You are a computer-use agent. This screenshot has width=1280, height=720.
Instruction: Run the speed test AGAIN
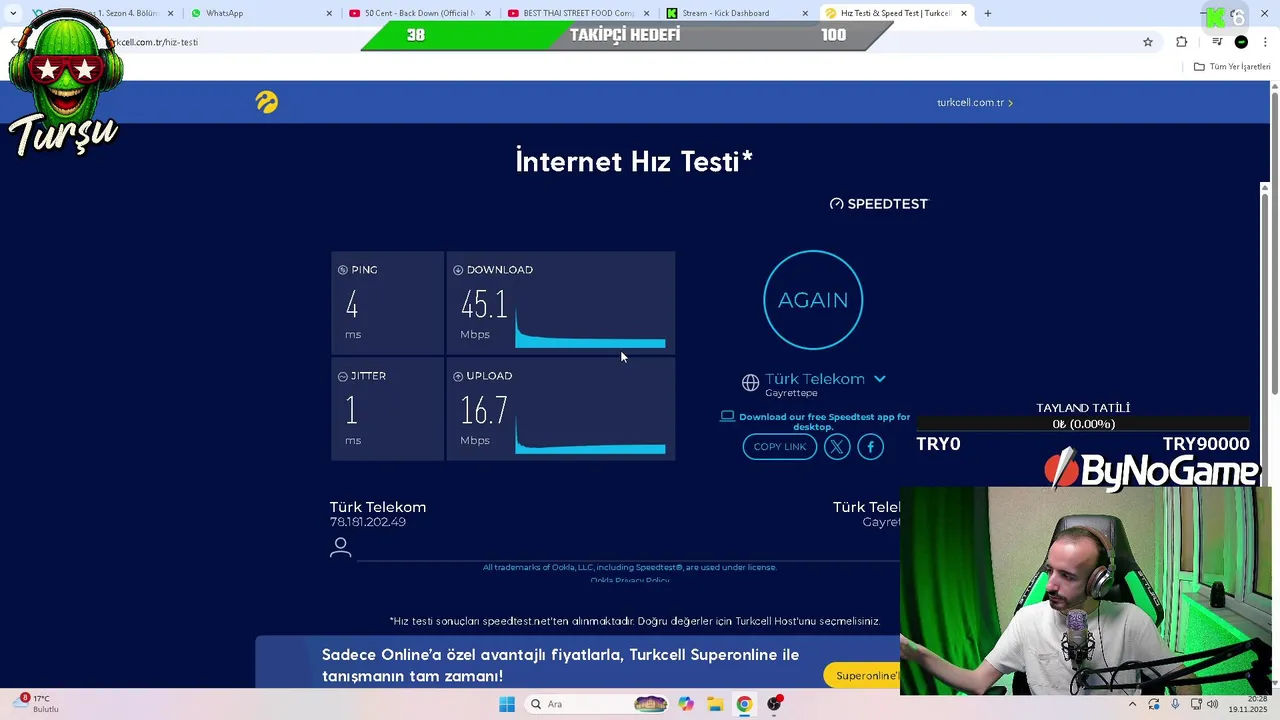(x=813, y=300)
